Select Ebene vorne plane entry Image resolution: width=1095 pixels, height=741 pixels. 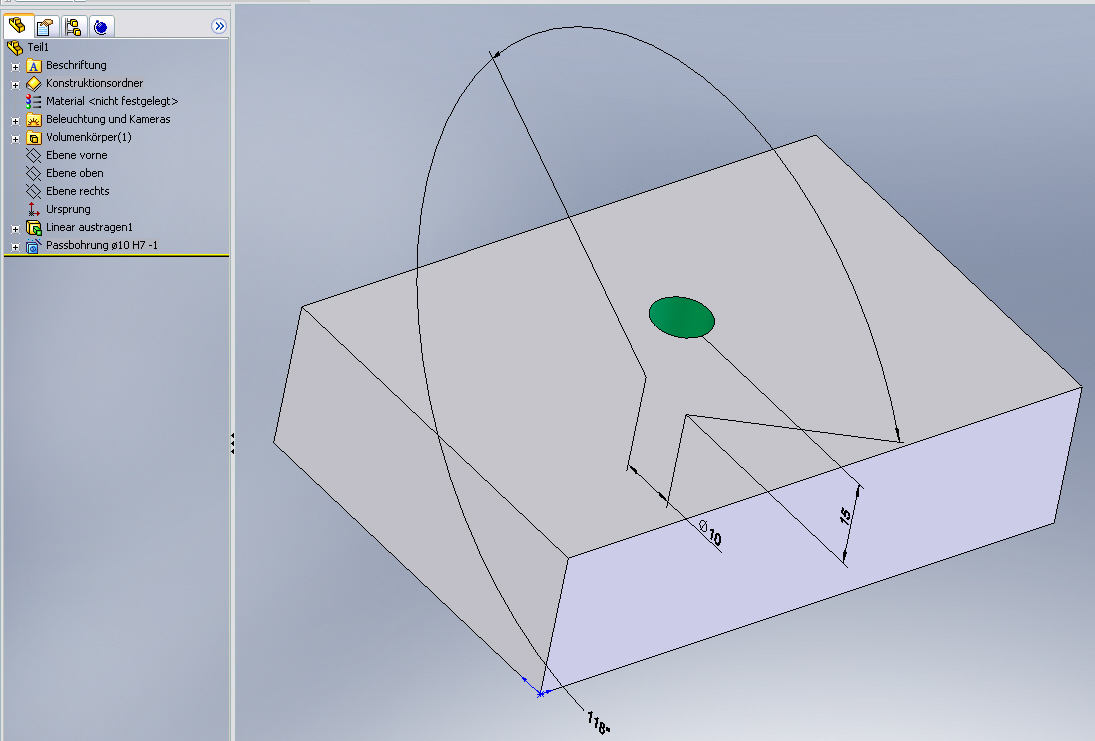coord(76,155)
